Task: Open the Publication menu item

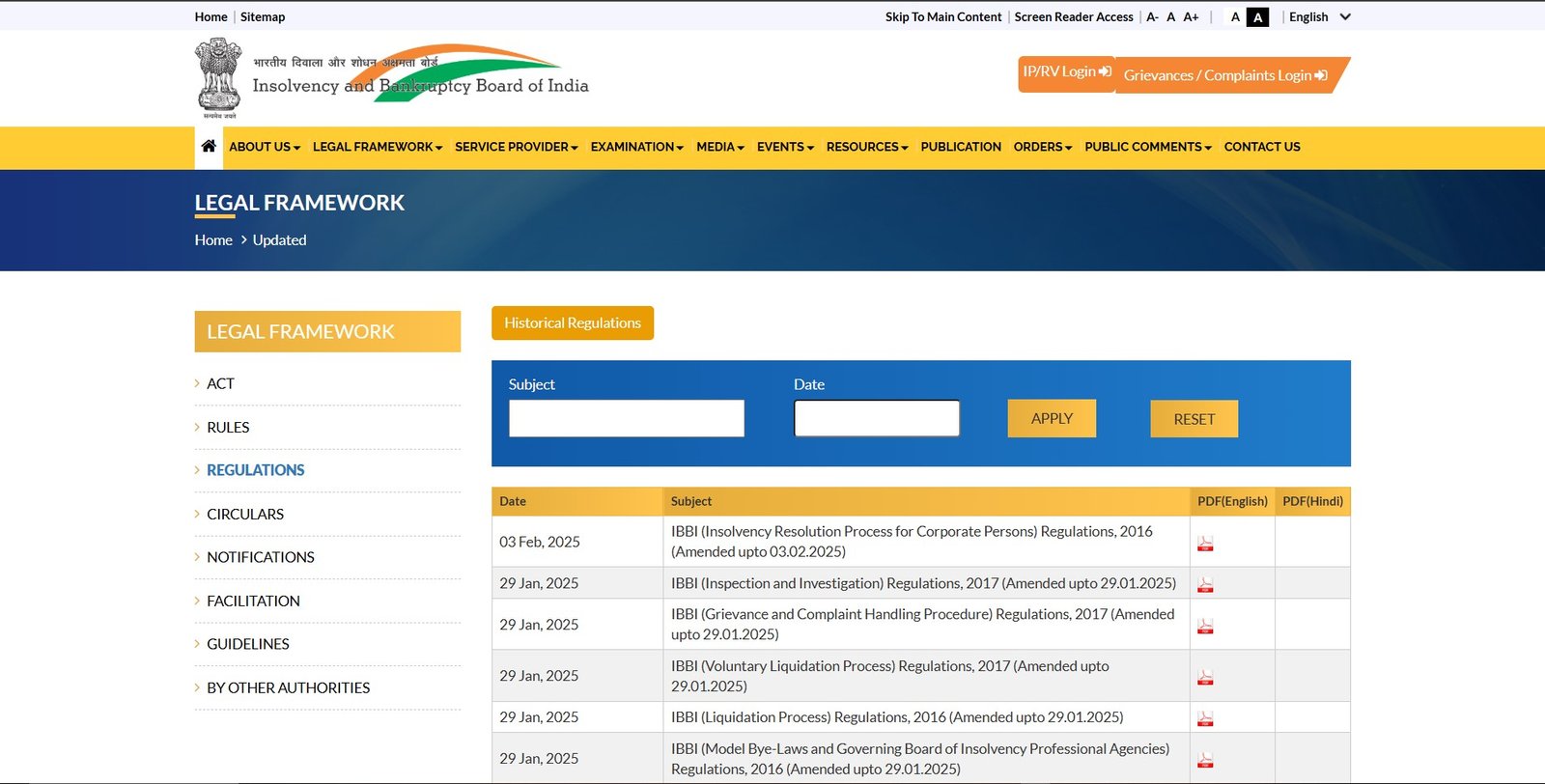Action: tap(960, 147)
